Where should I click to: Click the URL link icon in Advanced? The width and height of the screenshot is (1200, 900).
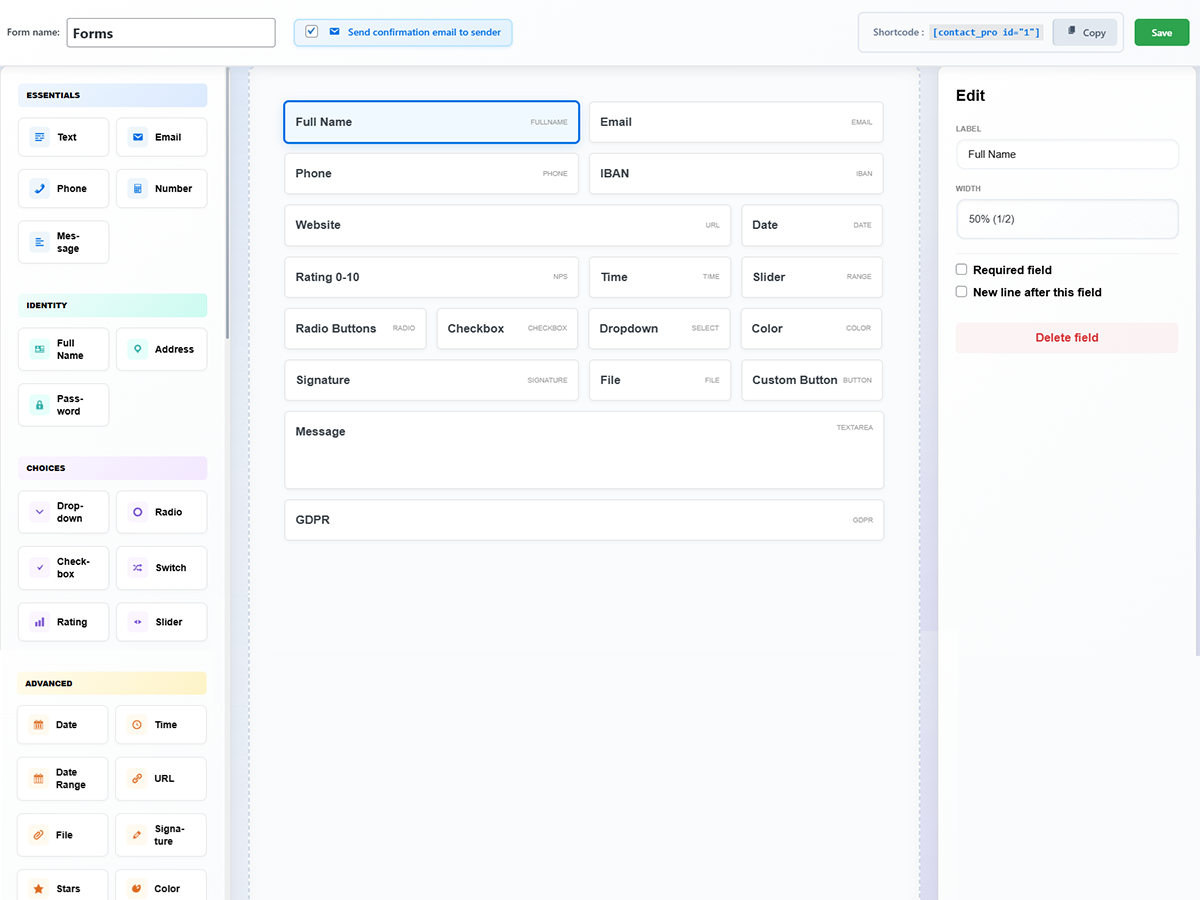pyautogui.click(x=137, y=778)
